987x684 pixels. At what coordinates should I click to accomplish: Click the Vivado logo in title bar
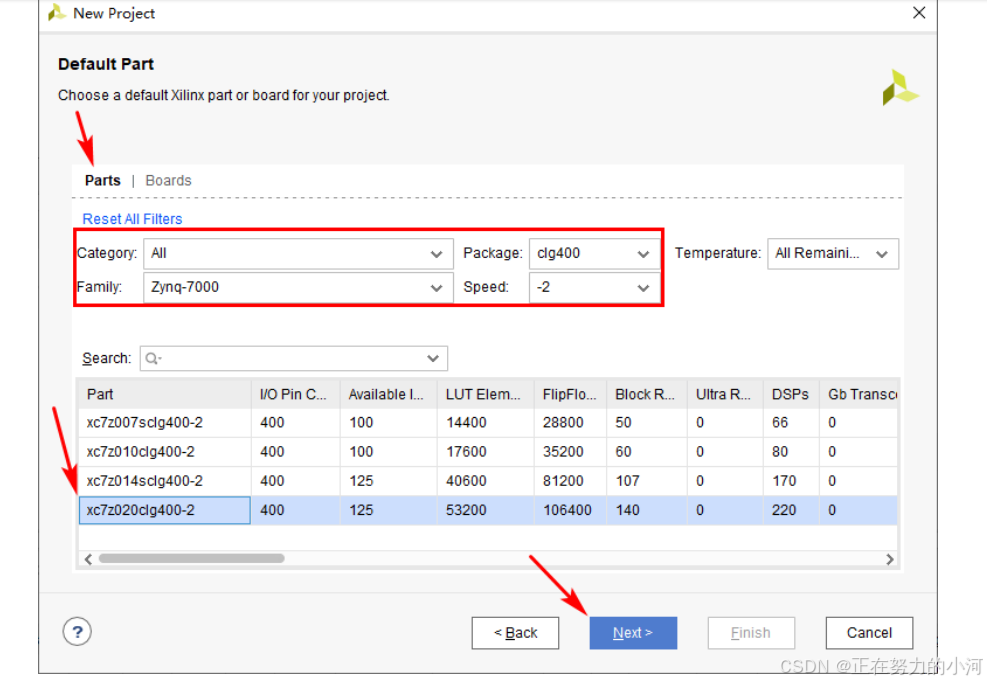[57, 12]
